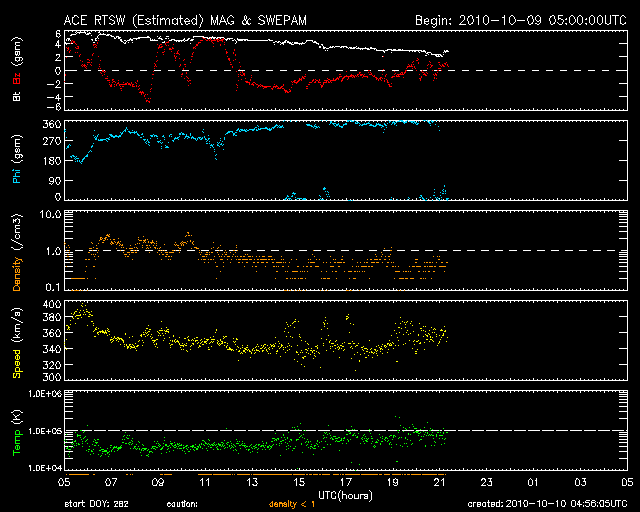The width and height of the screenshot is (640, 512).
Task: Click the '360' tick on Speed axis
Action: point(52,333)
